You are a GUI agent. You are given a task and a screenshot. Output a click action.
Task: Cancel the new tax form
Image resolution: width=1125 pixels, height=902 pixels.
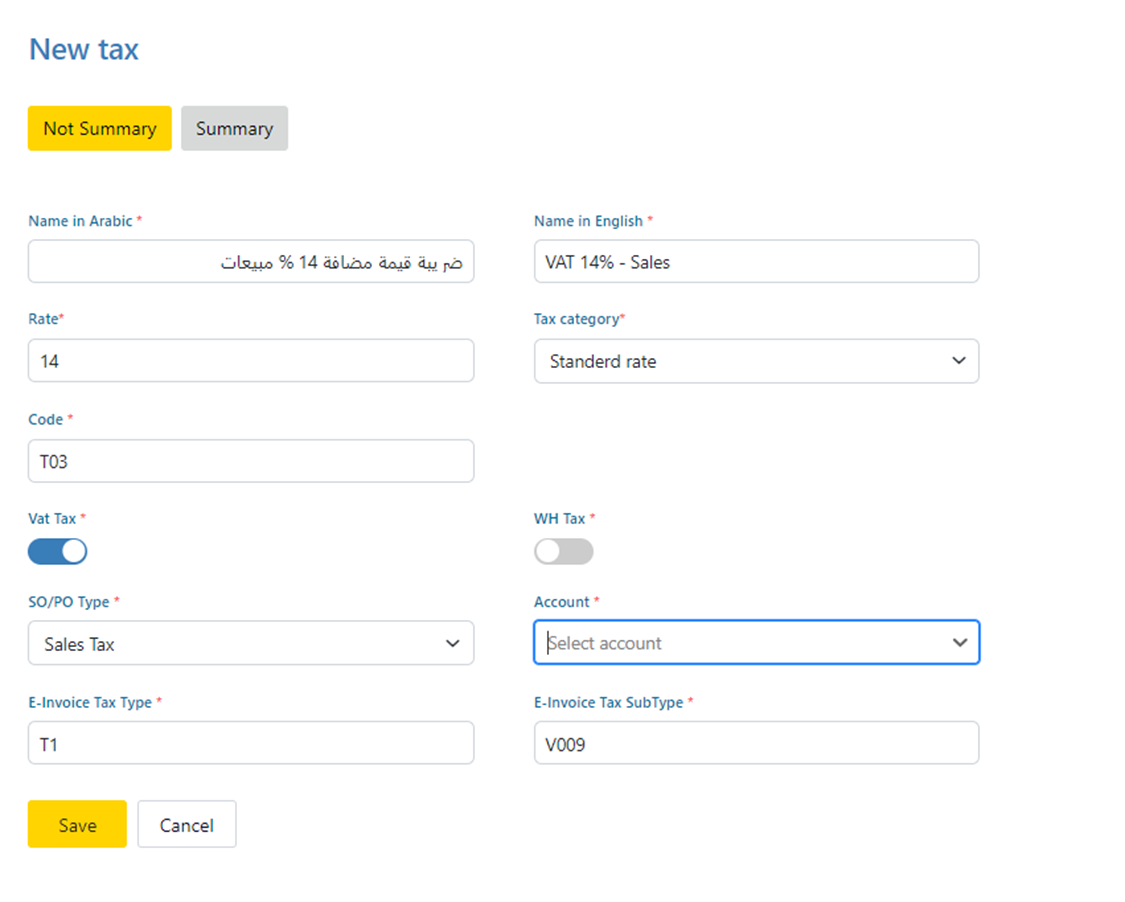coord(186,824)
